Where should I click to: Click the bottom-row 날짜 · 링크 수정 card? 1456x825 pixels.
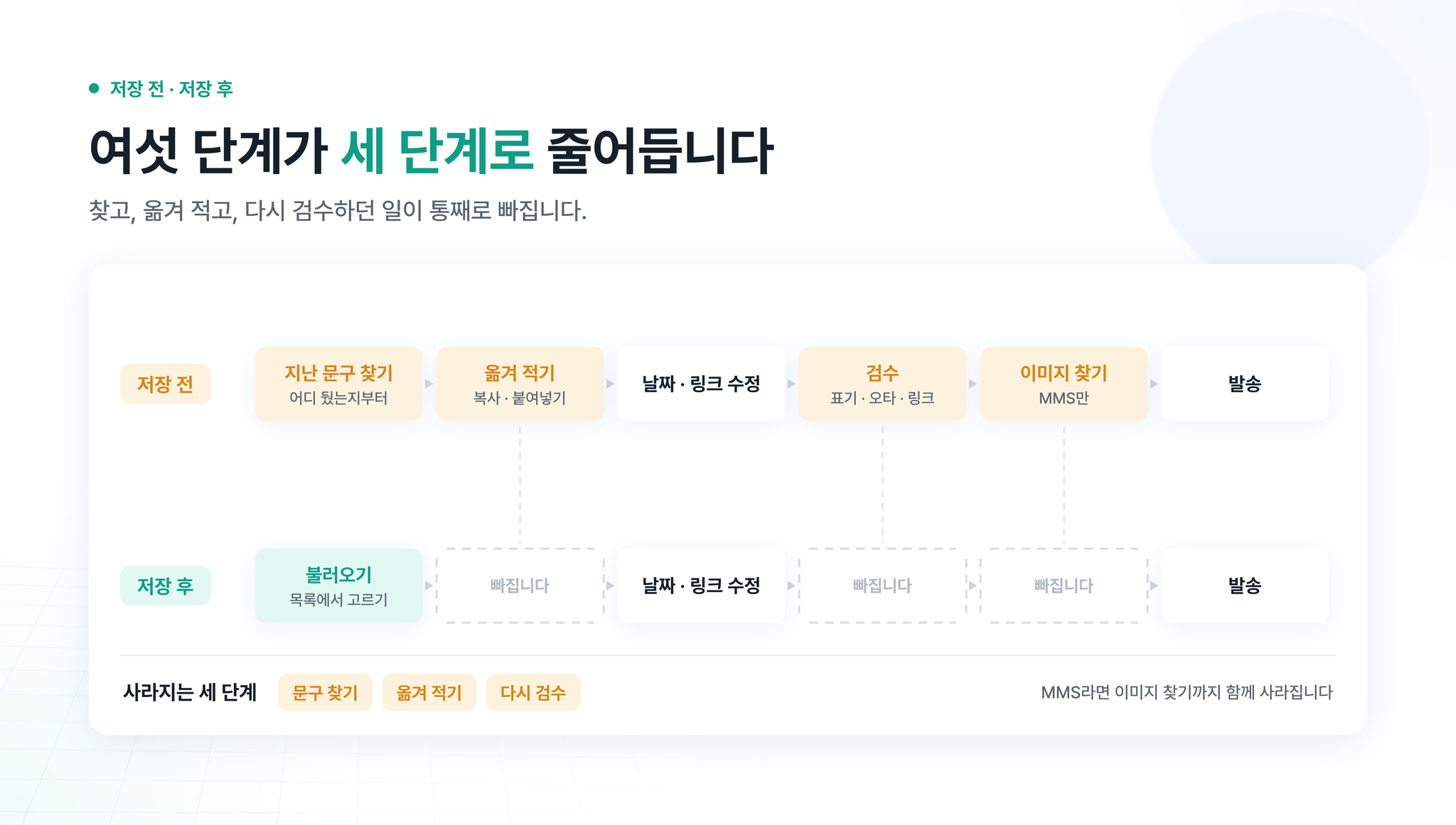coord(701,586)
